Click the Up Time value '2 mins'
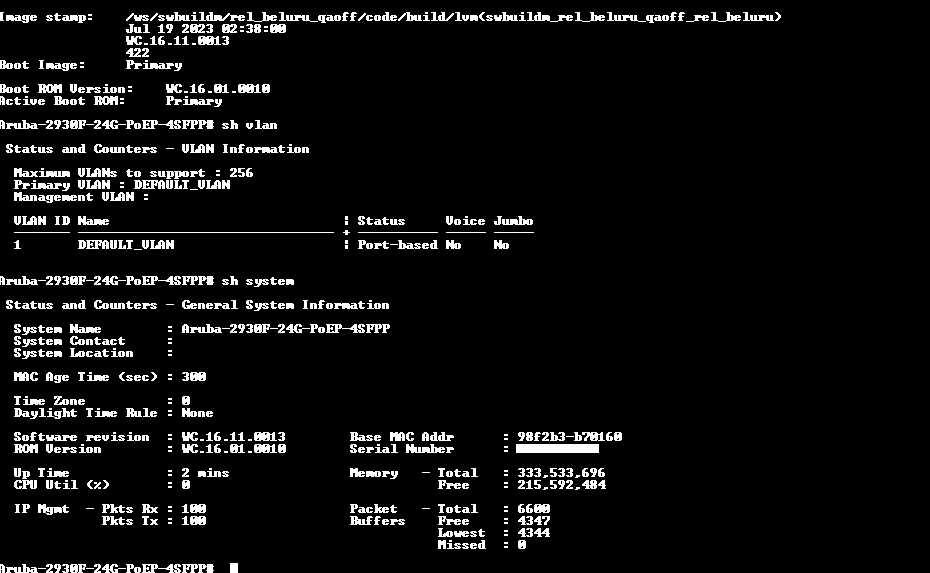The height and width of the screenshot is (573, 930). pos(205,473)
